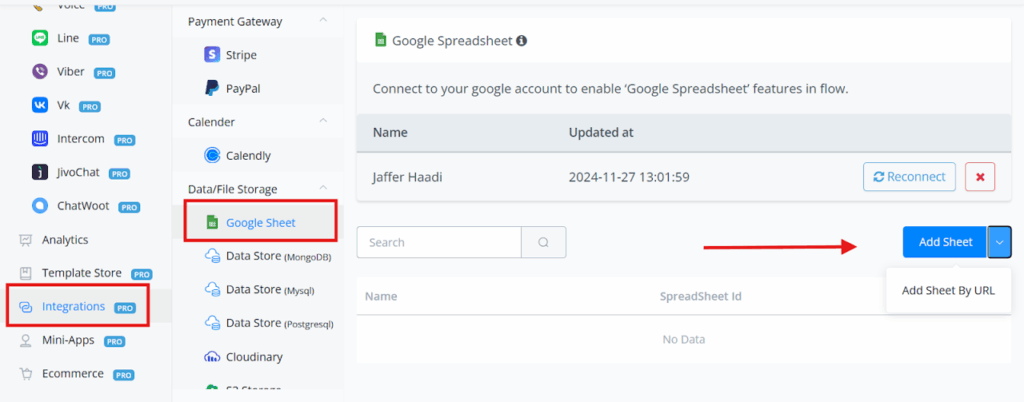Image resolution: width=1024 pixels, height=402 pixels.
Task: Click the JivoChat channel icon
Action: point(40,173)
